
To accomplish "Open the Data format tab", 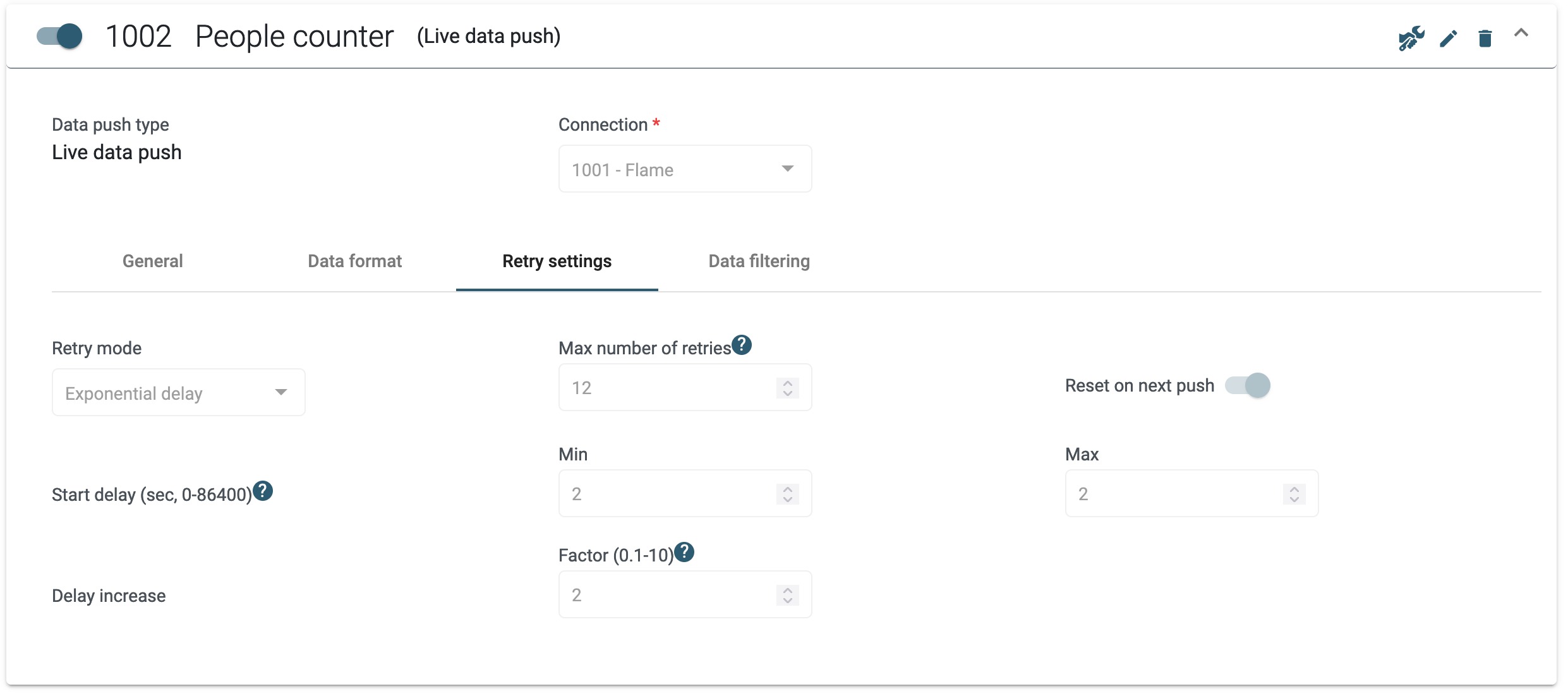I will point(354,261).
